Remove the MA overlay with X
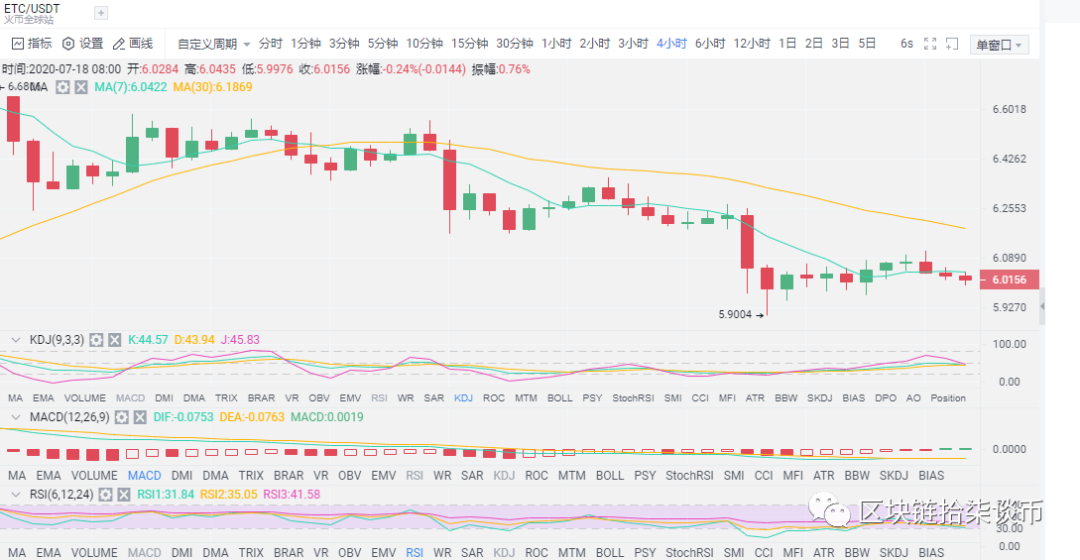Viewport: 1080px width, 560px height. pyautogui.click(x=80, y=88)
